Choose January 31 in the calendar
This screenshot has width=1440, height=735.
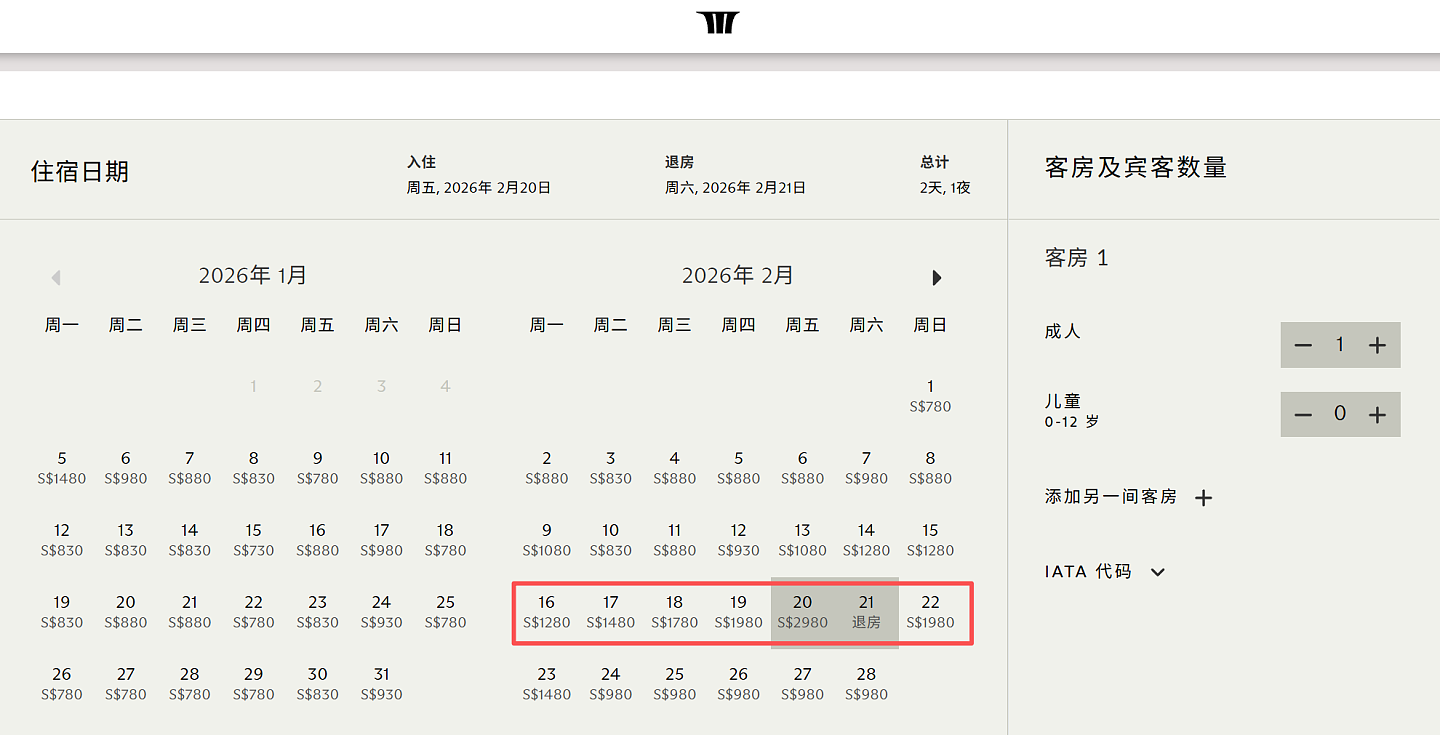[x=382, y=684]
